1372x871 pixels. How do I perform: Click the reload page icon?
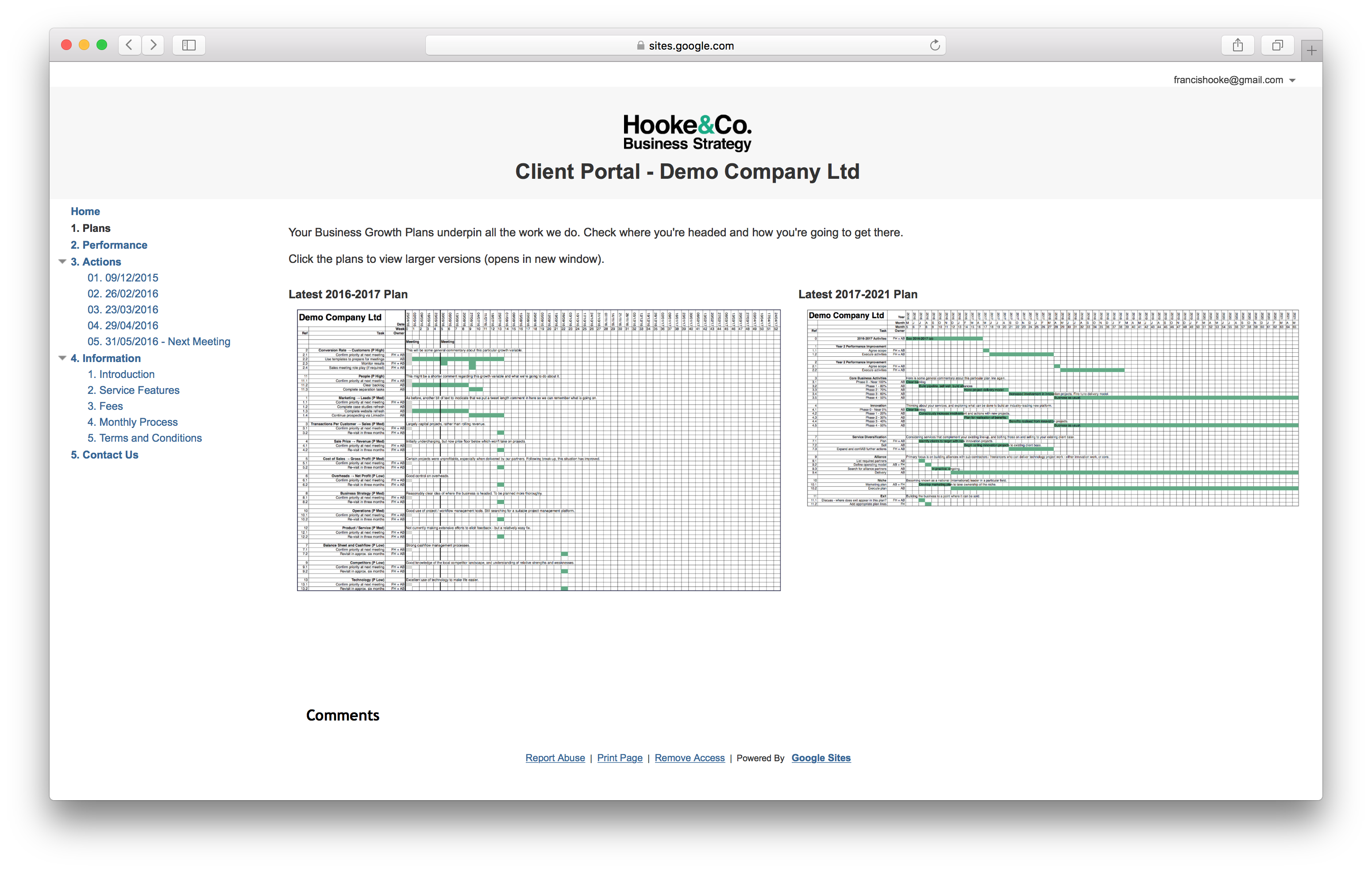(934, 46)
